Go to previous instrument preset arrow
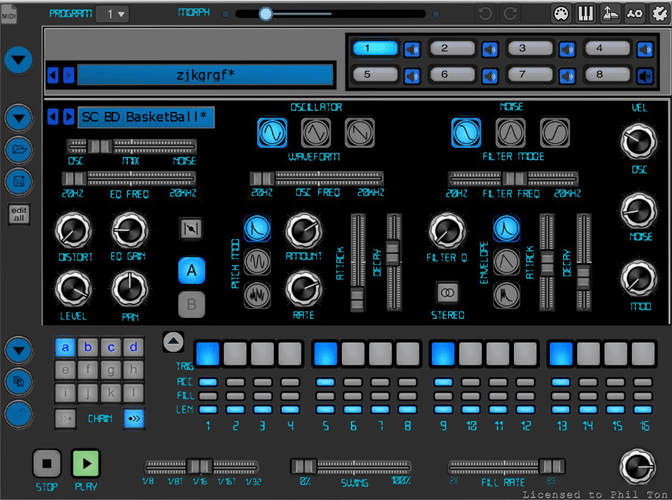This screenshot has height=500, width=672. point(53,117)
